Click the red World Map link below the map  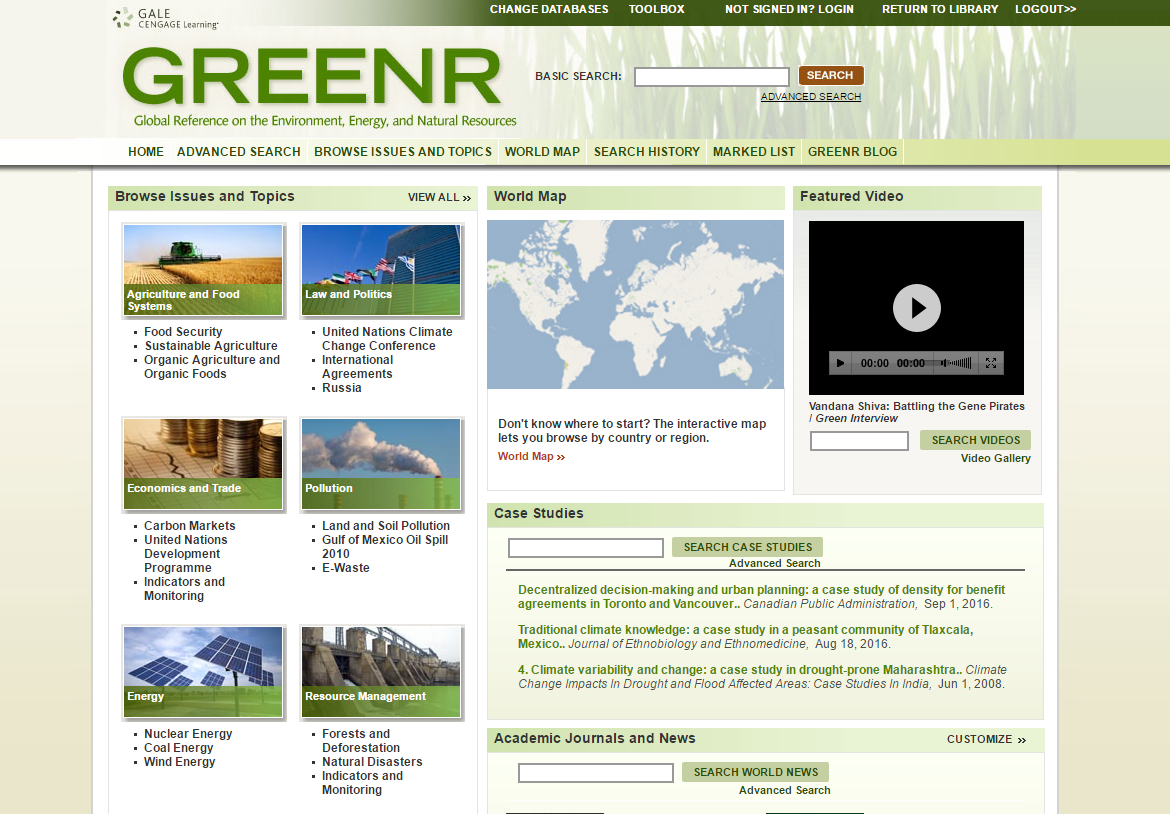[531, 457]
